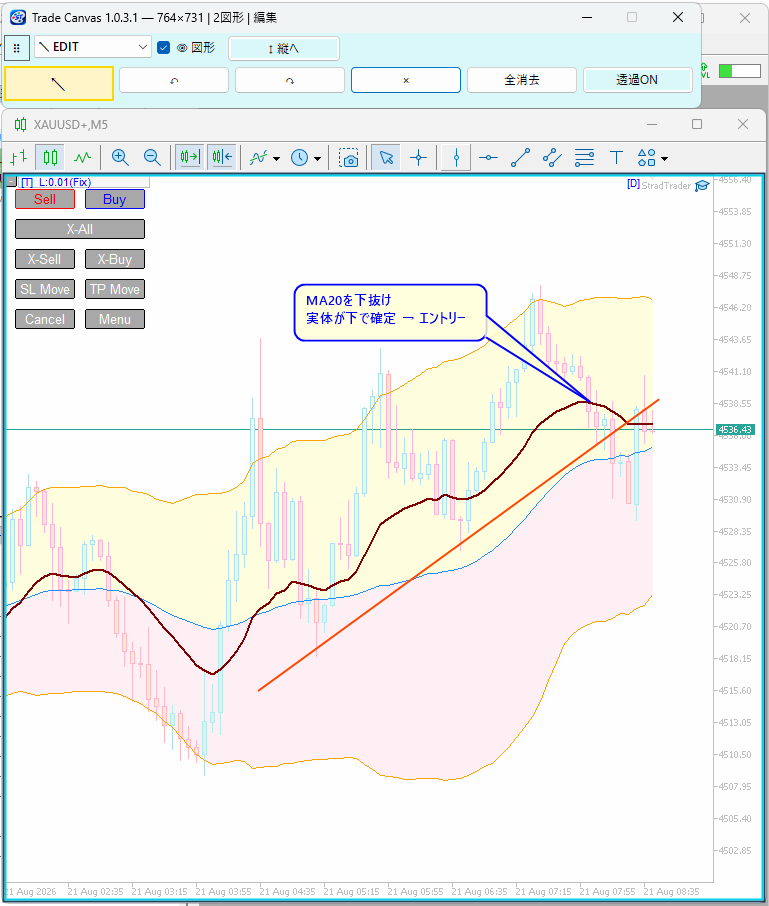This screenshot has width=769, height=906.
Task: Open the EDIT mode combo box
Action: point(93,47)
